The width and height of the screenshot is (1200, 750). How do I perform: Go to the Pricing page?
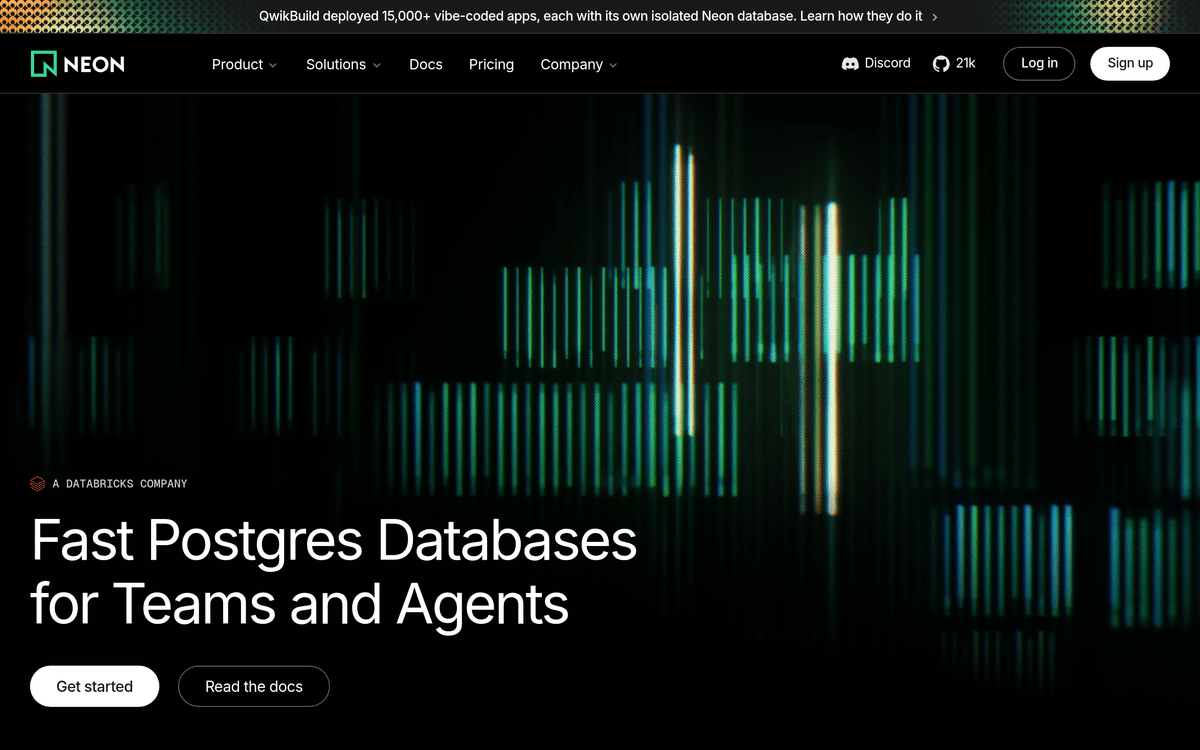pyautogui.click(x=491, y=64)
